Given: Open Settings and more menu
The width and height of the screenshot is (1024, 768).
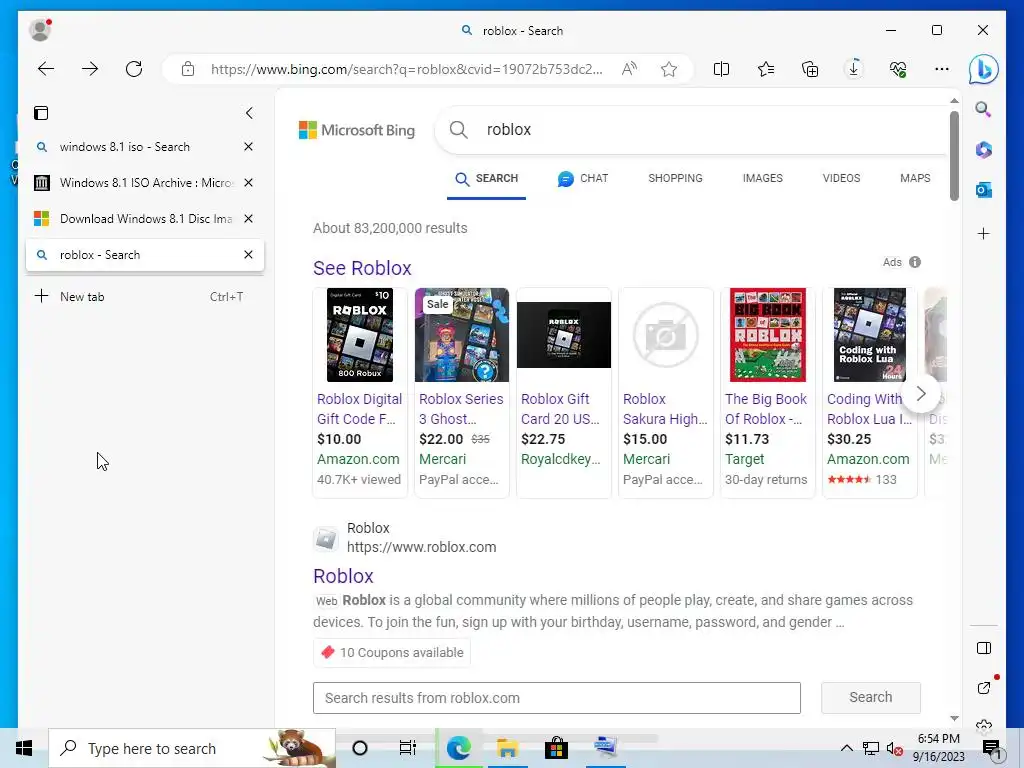Looking at the screenshot, I should pyautogui.click(x=942, y=69).
